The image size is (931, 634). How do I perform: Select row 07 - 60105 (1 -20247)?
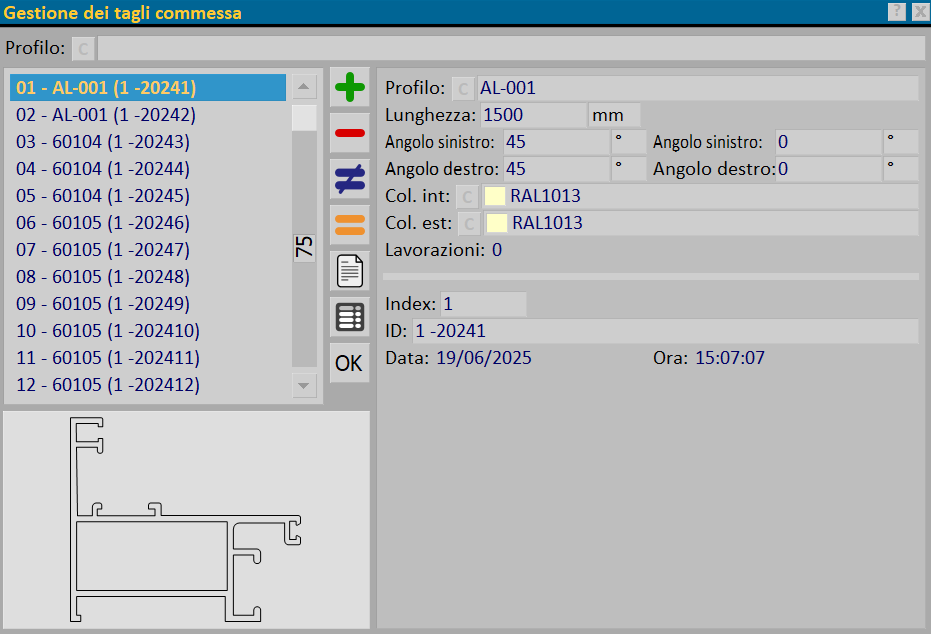(x=148, y=250)
